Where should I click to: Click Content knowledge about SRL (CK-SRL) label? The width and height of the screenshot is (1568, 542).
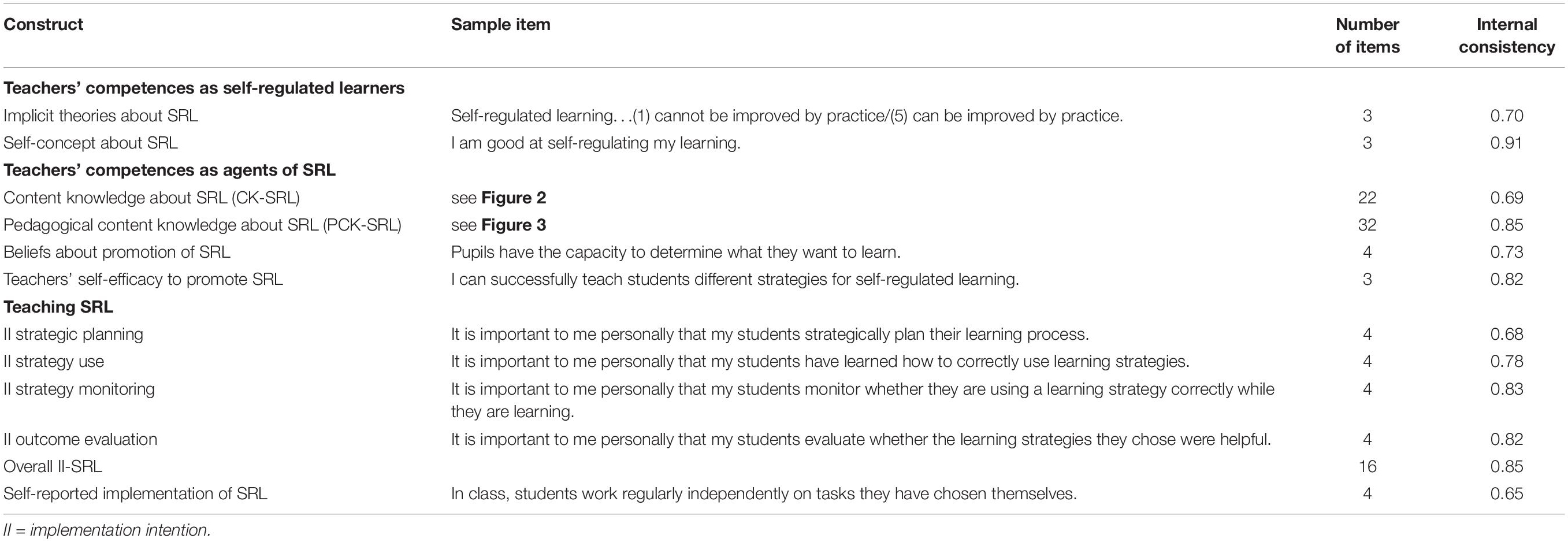pyautogui.click(x=151, y=198)
